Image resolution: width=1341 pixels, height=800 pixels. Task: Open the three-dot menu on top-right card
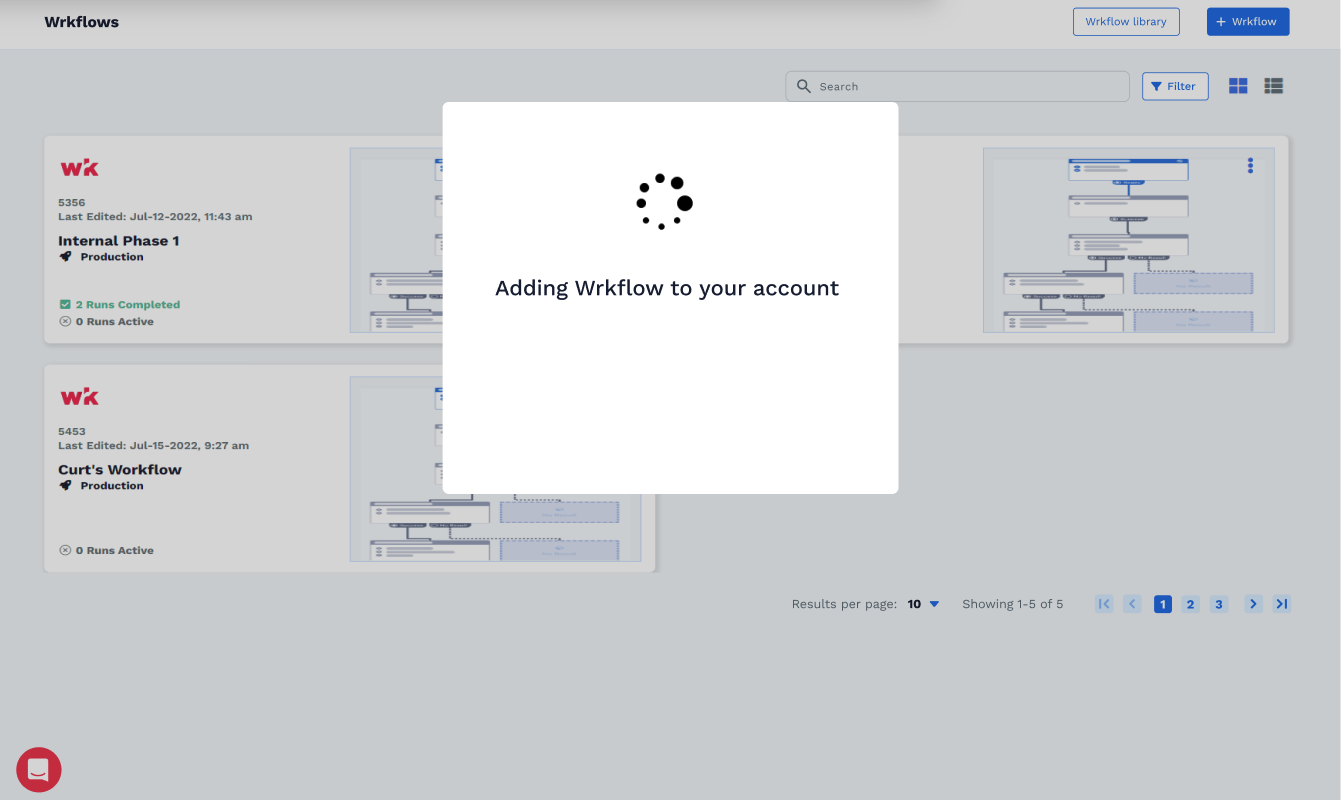(x=1250, y=165)
